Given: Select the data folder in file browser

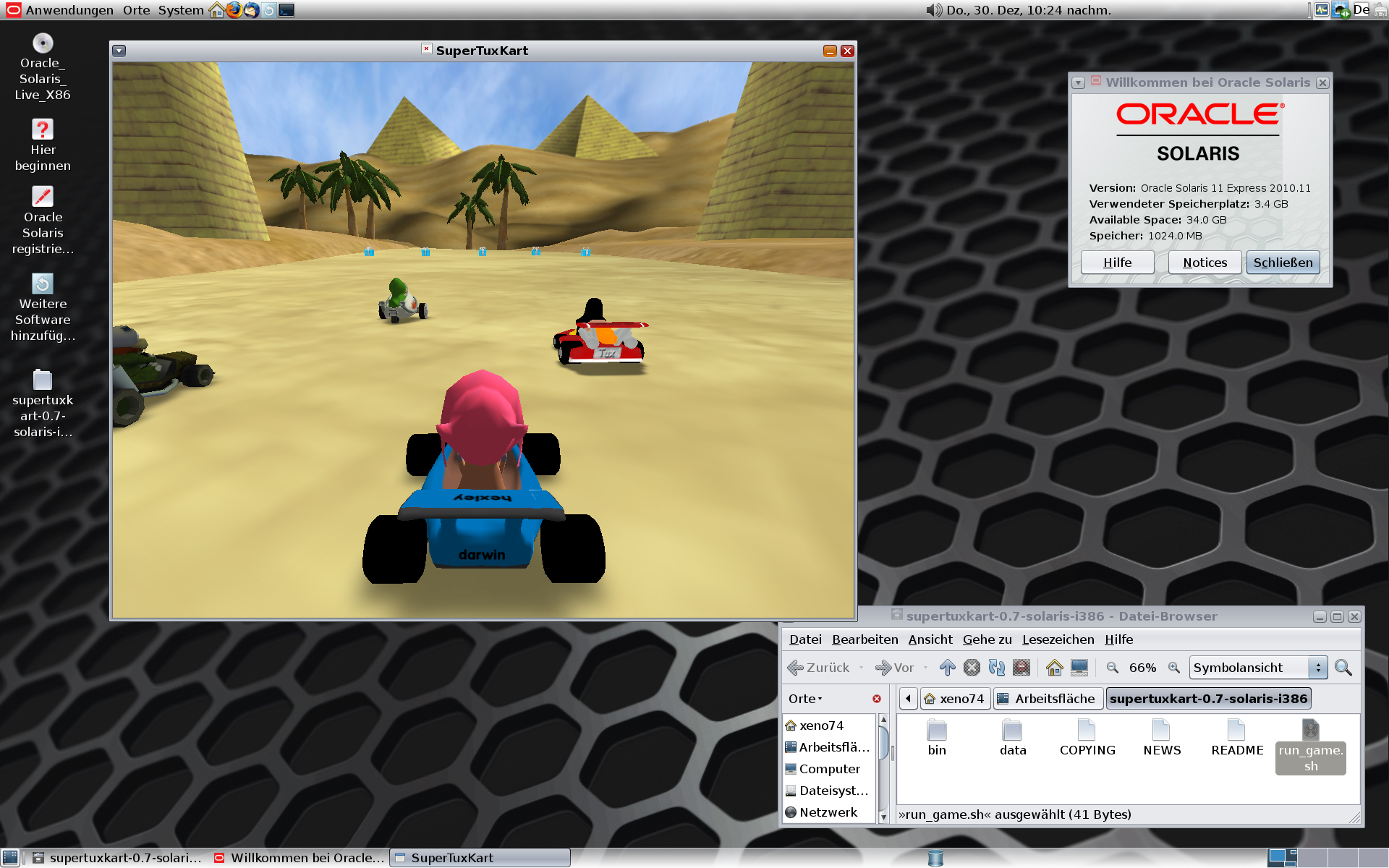Looking at the screenshot, I should tap(1013, 738).
